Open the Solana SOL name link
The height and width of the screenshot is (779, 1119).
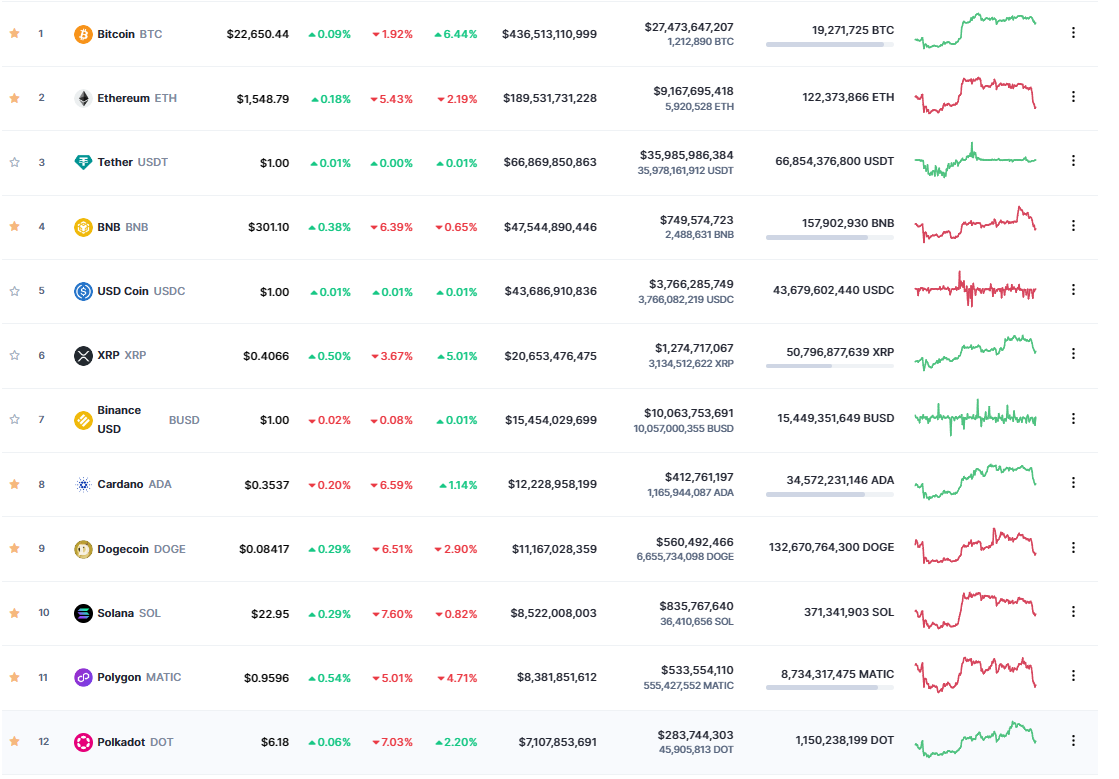click(128, 613)
